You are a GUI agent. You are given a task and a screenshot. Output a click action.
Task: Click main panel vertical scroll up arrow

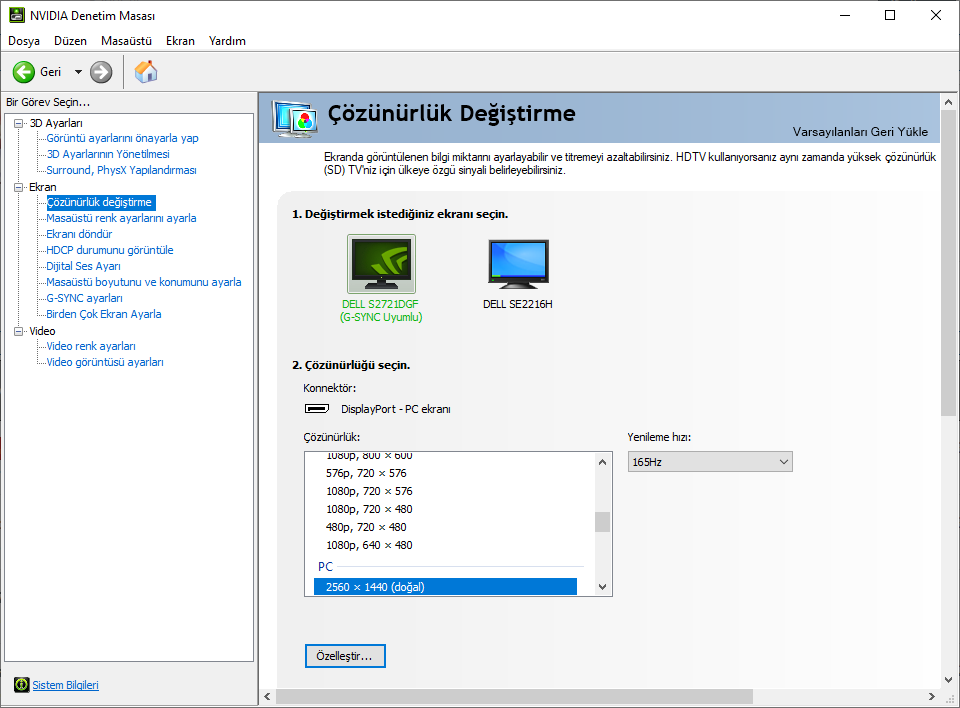(x=948, y=102)
